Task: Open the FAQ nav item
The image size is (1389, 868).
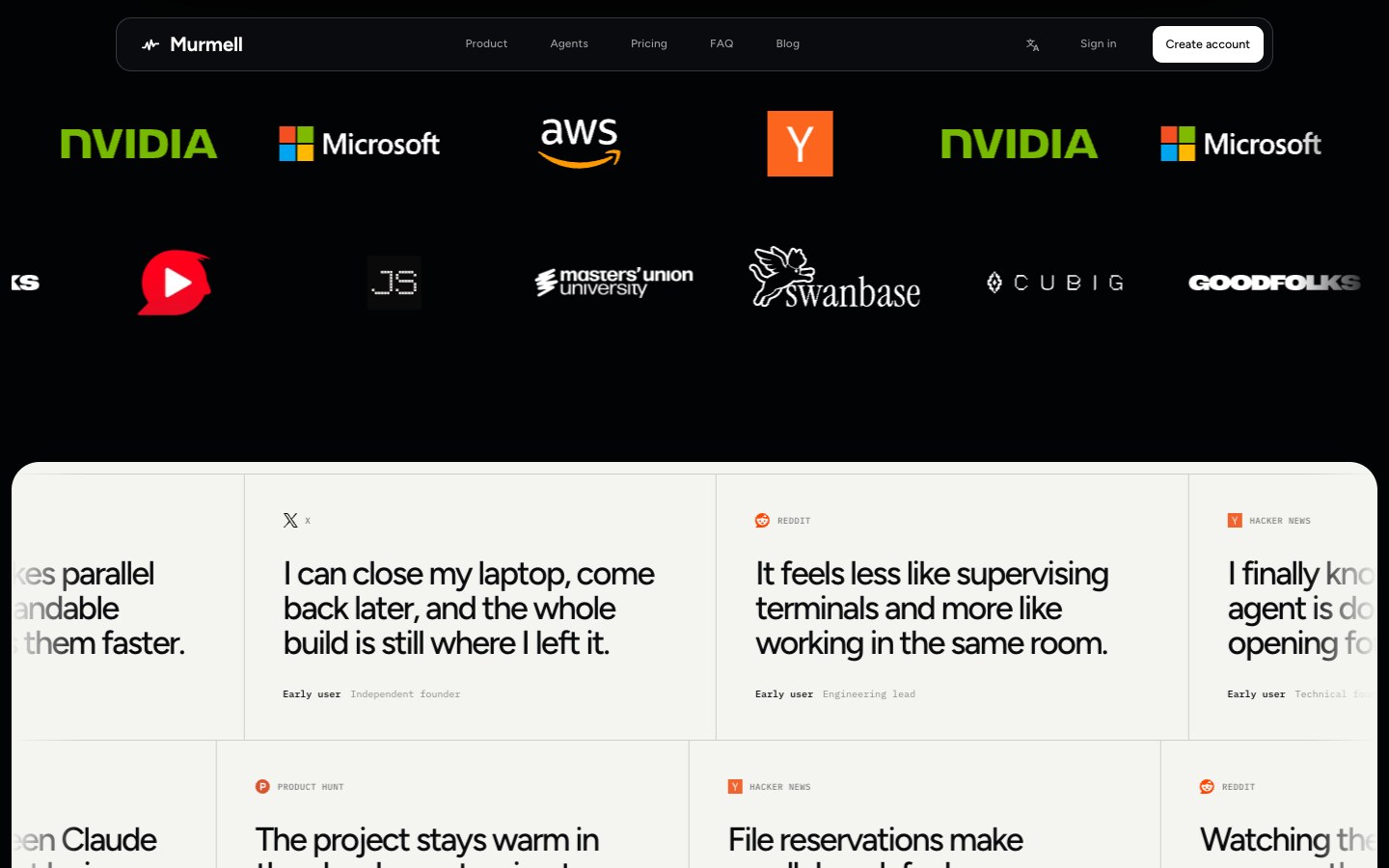Action: pos(722,44)
